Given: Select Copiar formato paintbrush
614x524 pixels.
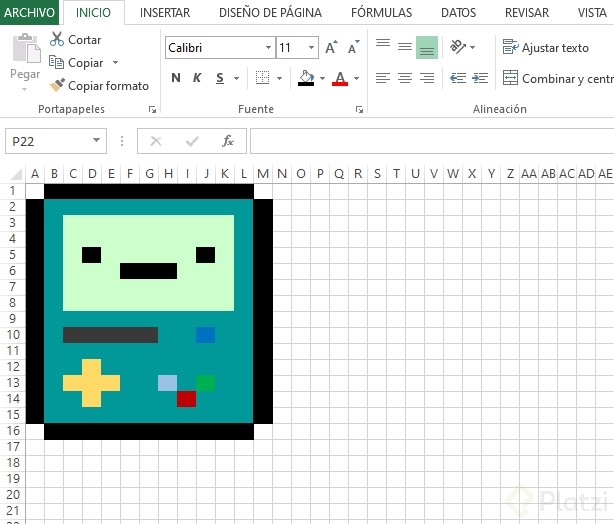Looking at the screenshot, I should 57,85.
